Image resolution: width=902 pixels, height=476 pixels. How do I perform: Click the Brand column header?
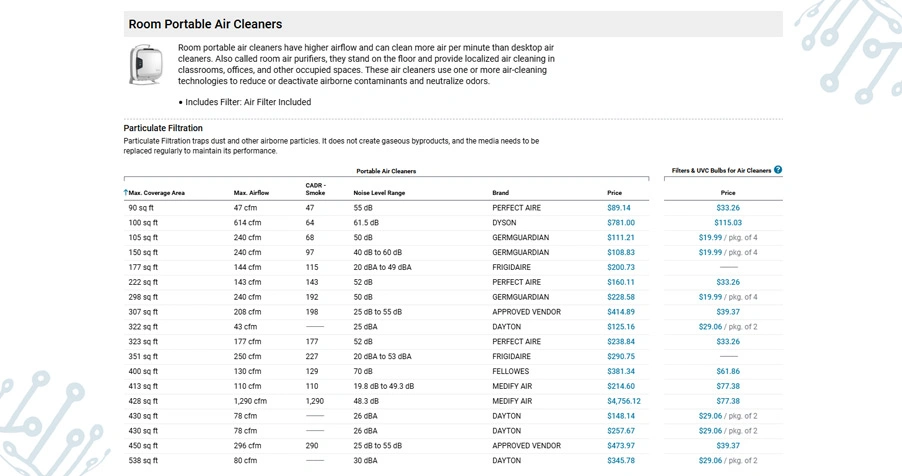(500, 193)
